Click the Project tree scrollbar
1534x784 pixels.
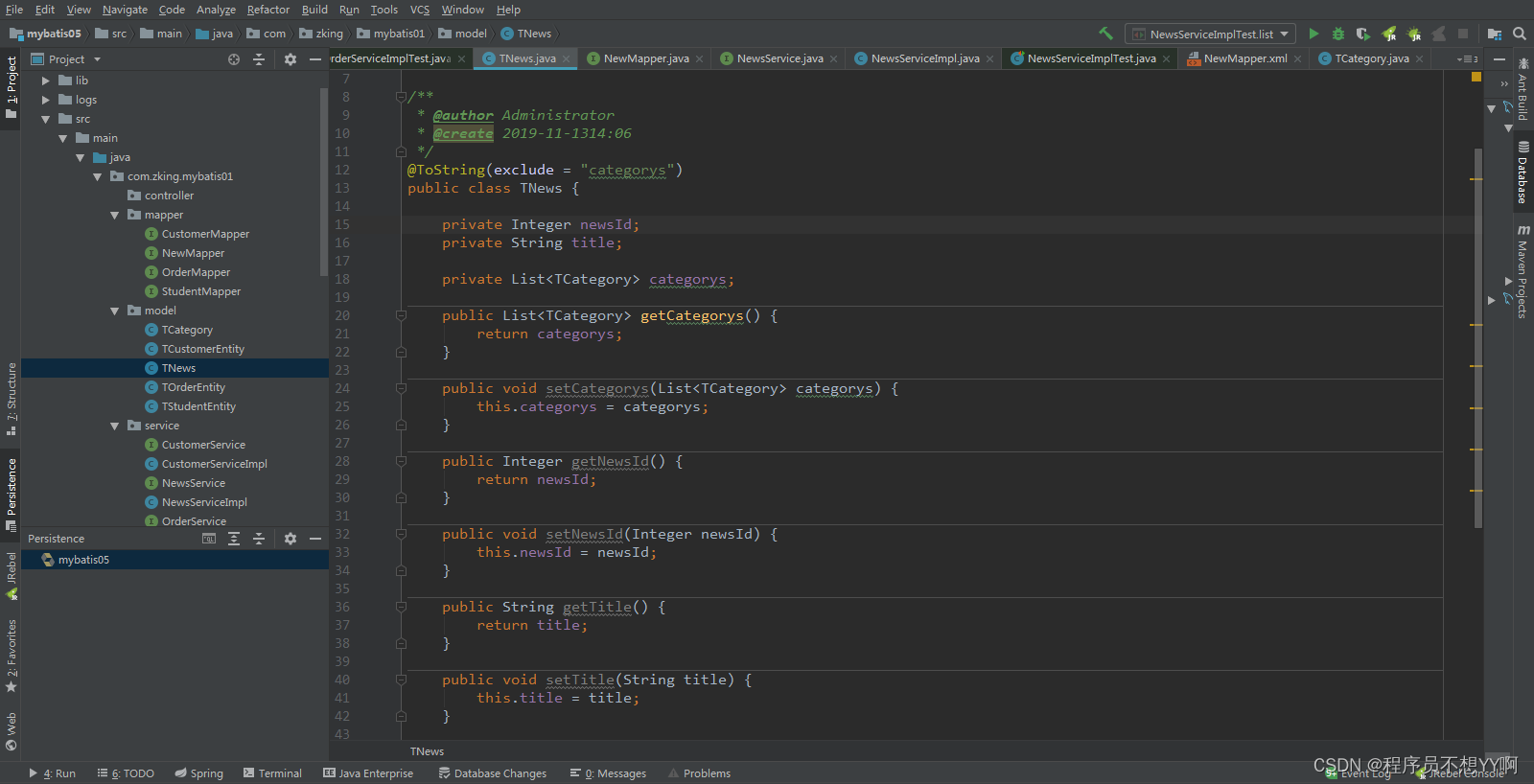click(x=324, y=182)
